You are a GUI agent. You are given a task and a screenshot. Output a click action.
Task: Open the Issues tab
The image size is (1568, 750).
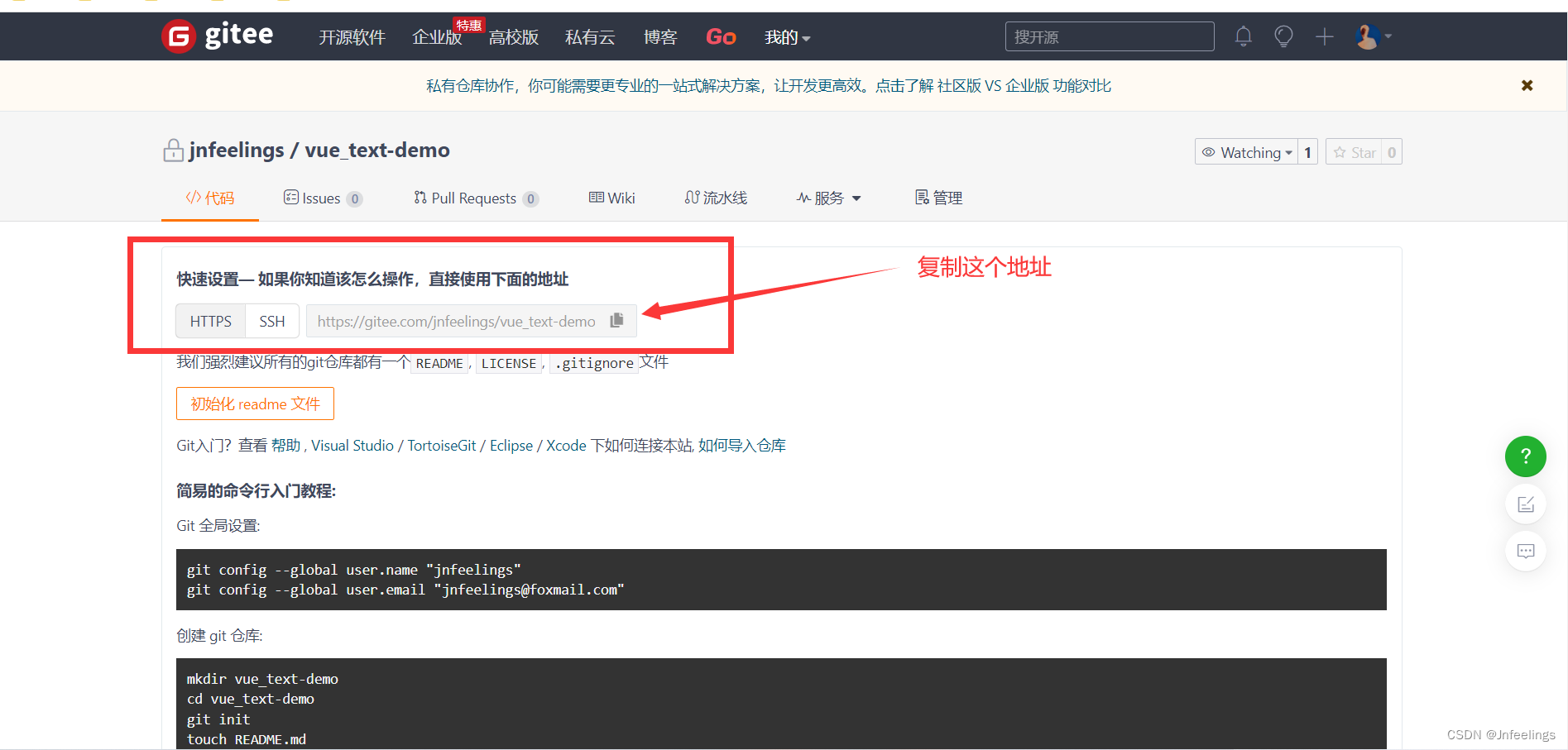[323, 198]
